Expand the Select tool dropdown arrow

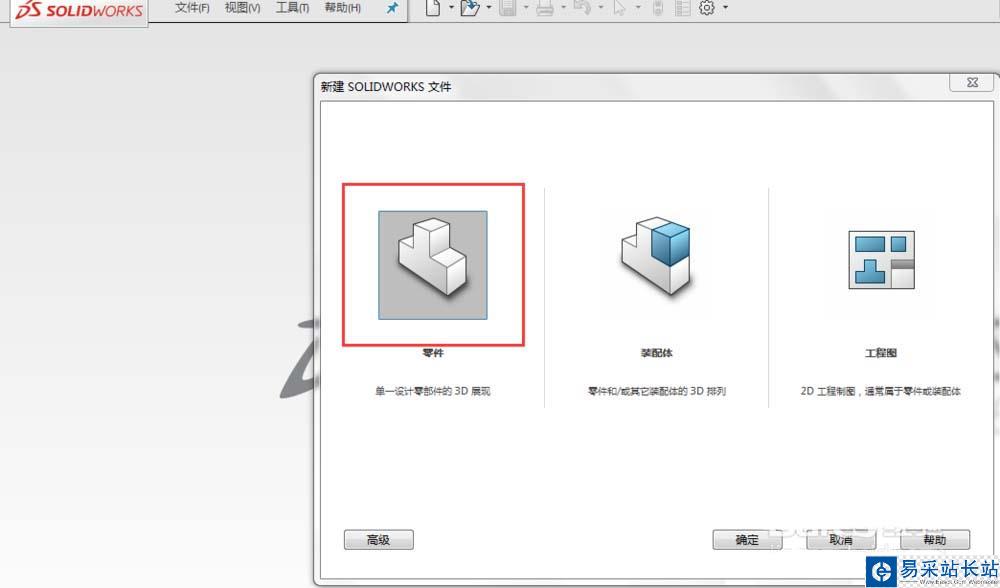pos(637,8)
